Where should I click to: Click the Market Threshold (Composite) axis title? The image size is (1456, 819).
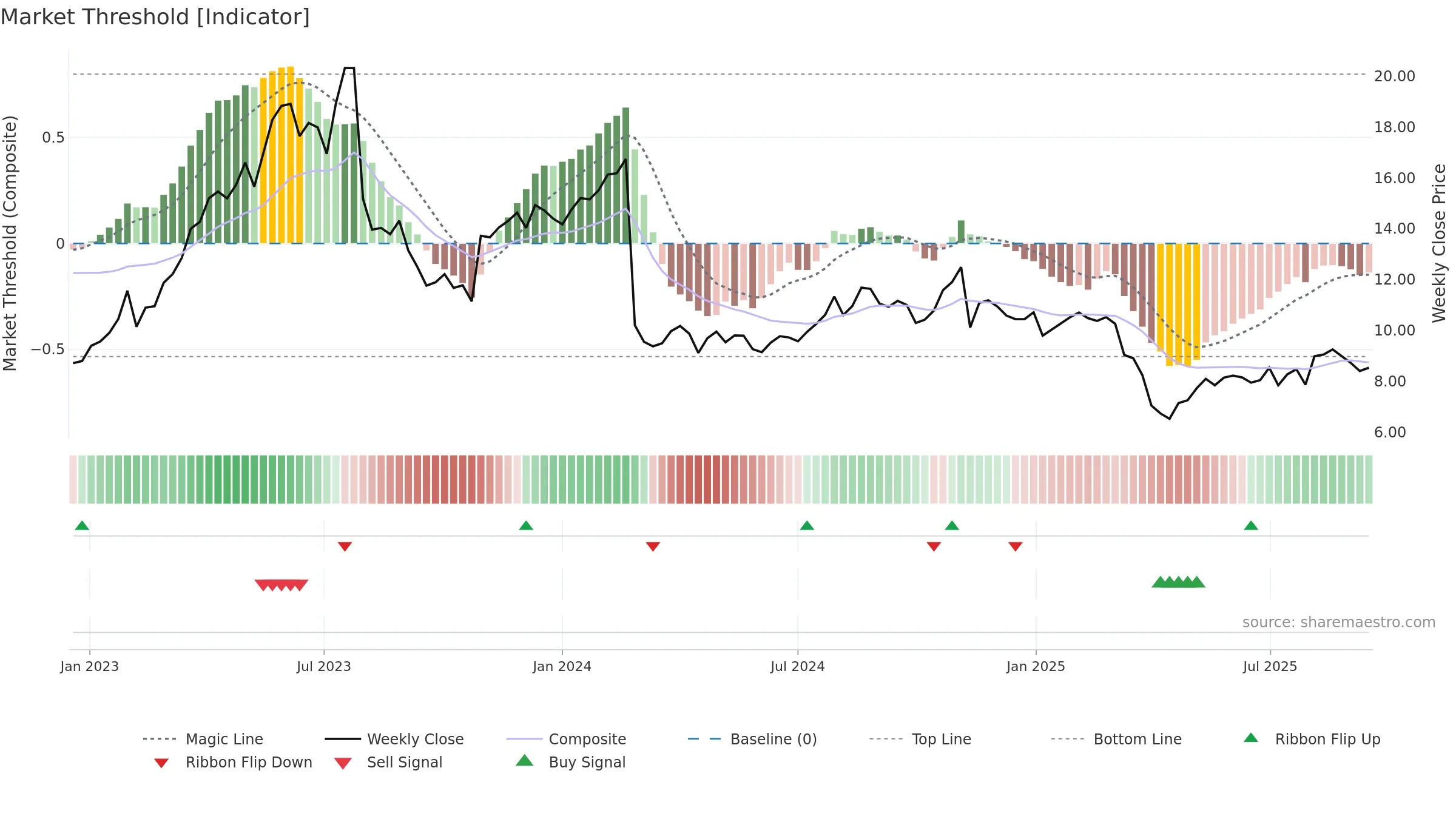point(10,243)
